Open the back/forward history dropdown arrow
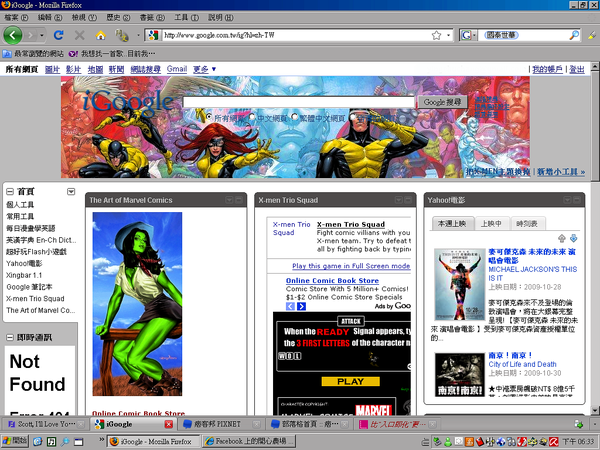This screenshot has height=450, width=600. (42, 35)
